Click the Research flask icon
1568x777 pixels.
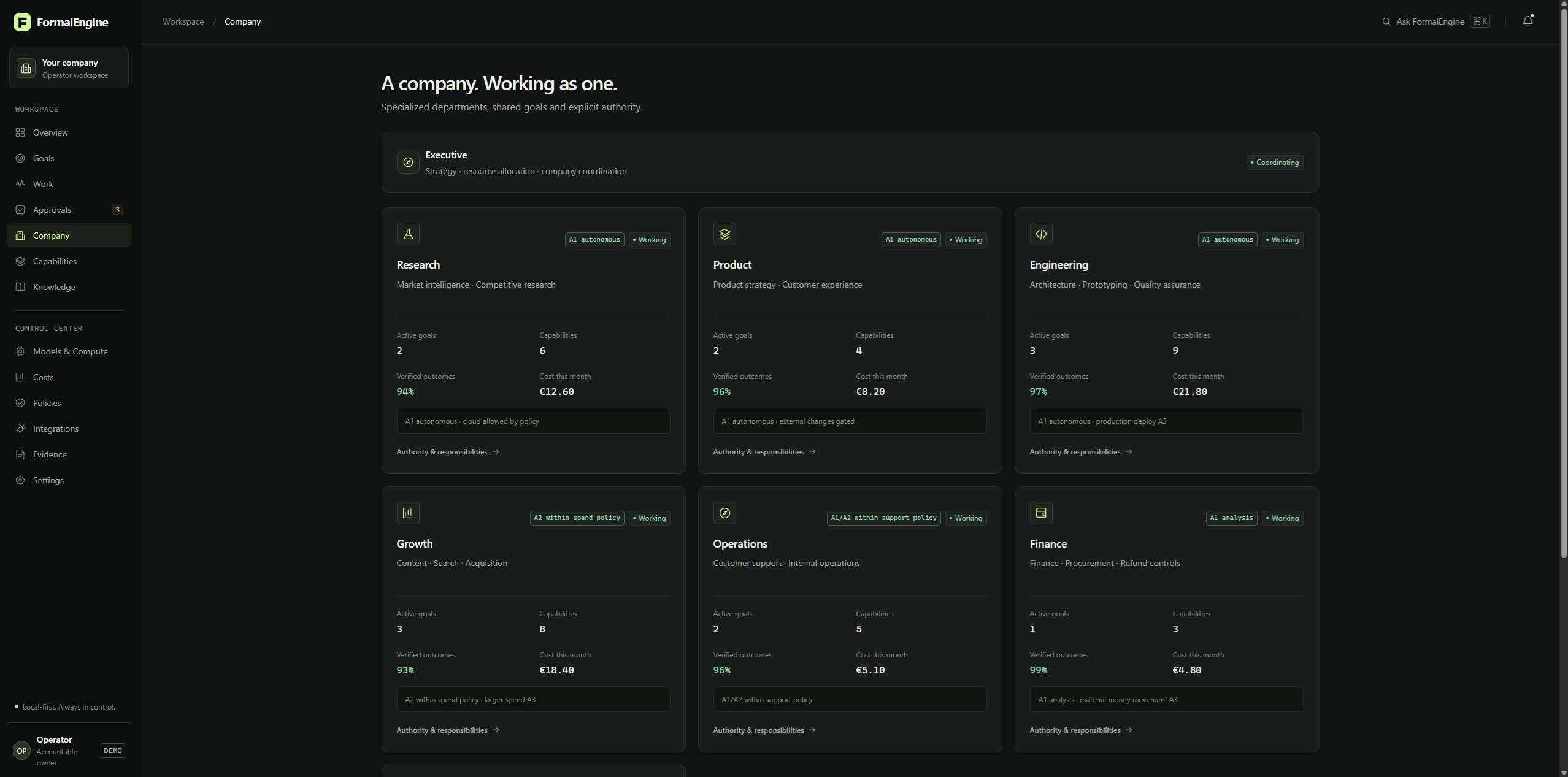(x=408, y=234)
